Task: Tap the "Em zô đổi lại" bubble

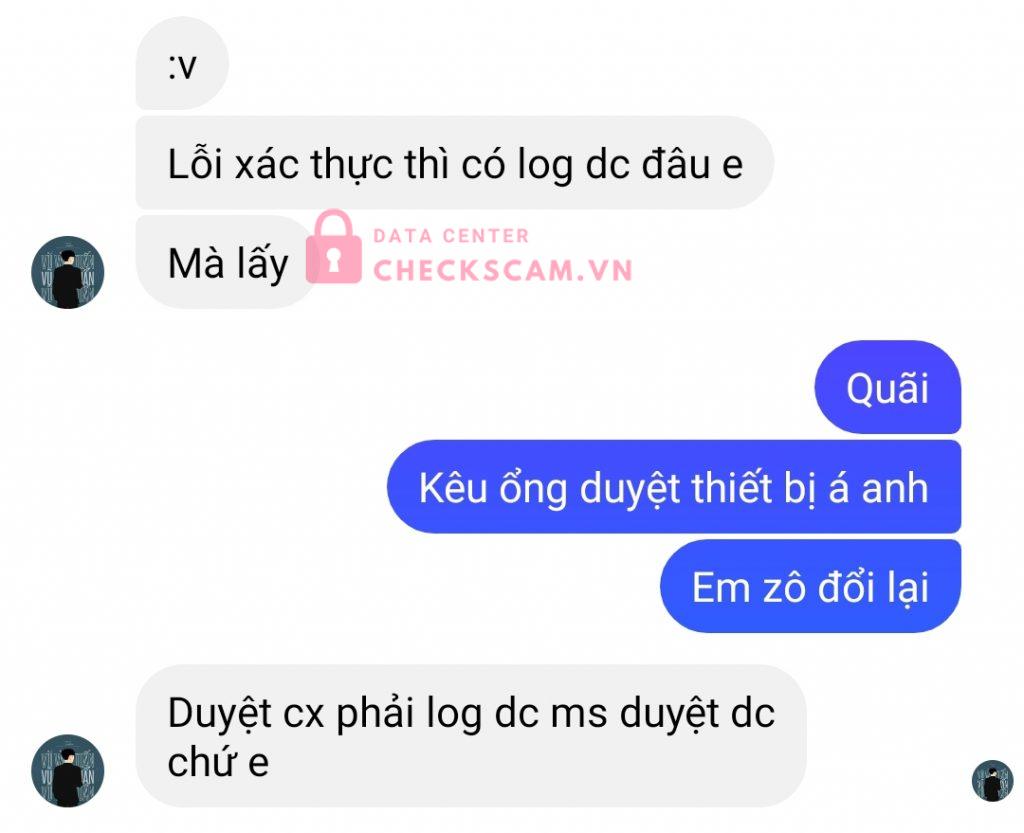Action: pyautogui.click(x=810, y=586)
